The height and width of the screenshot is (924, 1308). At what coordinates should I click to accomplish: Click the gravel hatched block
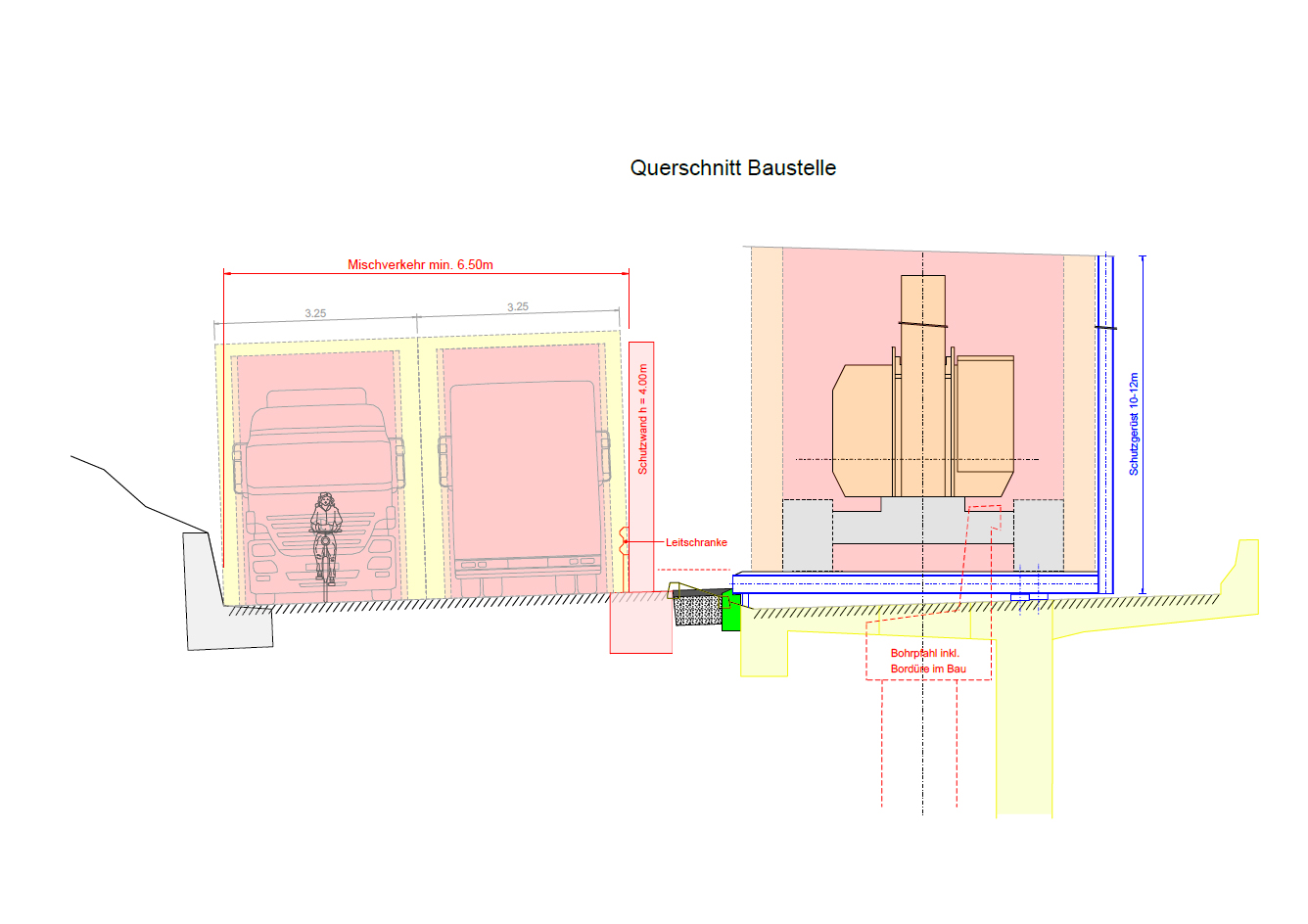coord(698,612)
